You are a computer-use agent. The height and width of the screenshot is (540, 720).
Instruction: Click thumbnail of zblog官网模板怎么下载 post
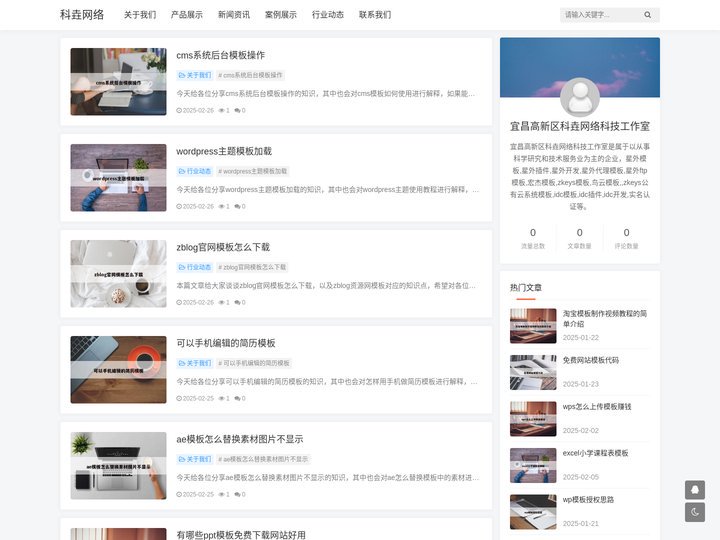pyautogui.click(x=118, y=274)
